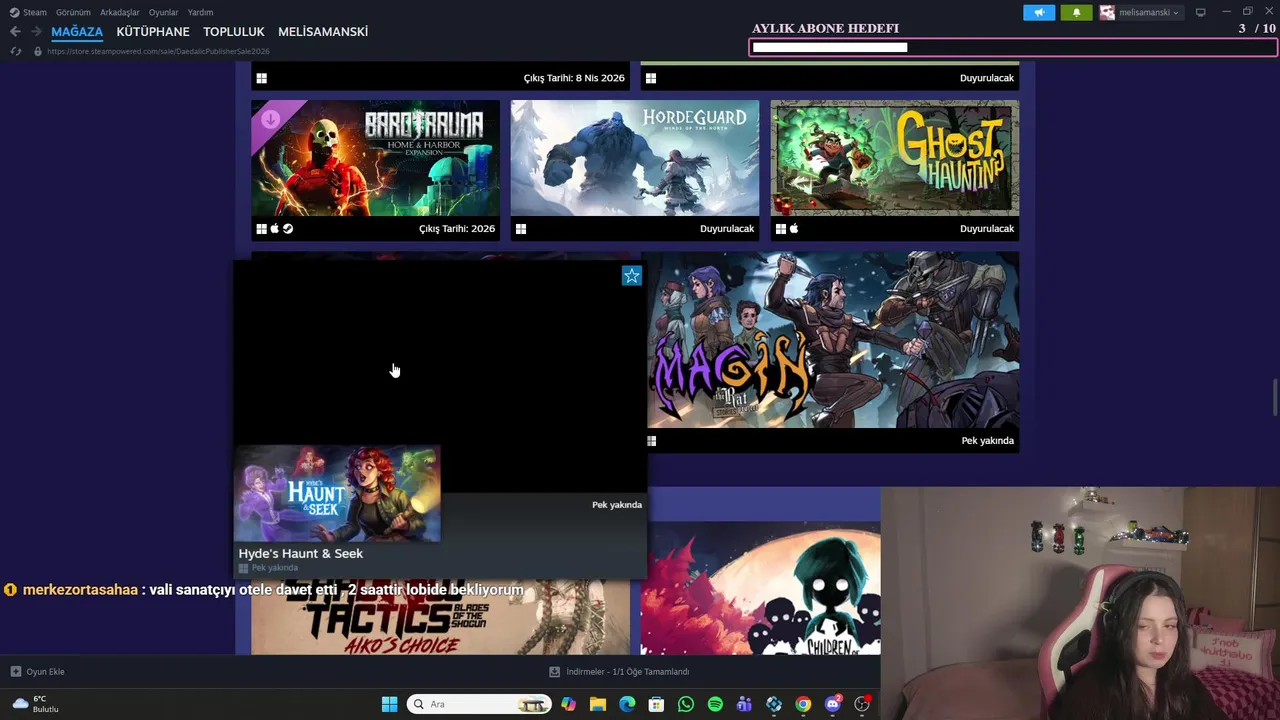
Task: Go back with the back arrow
Action: tap(15, 32)
